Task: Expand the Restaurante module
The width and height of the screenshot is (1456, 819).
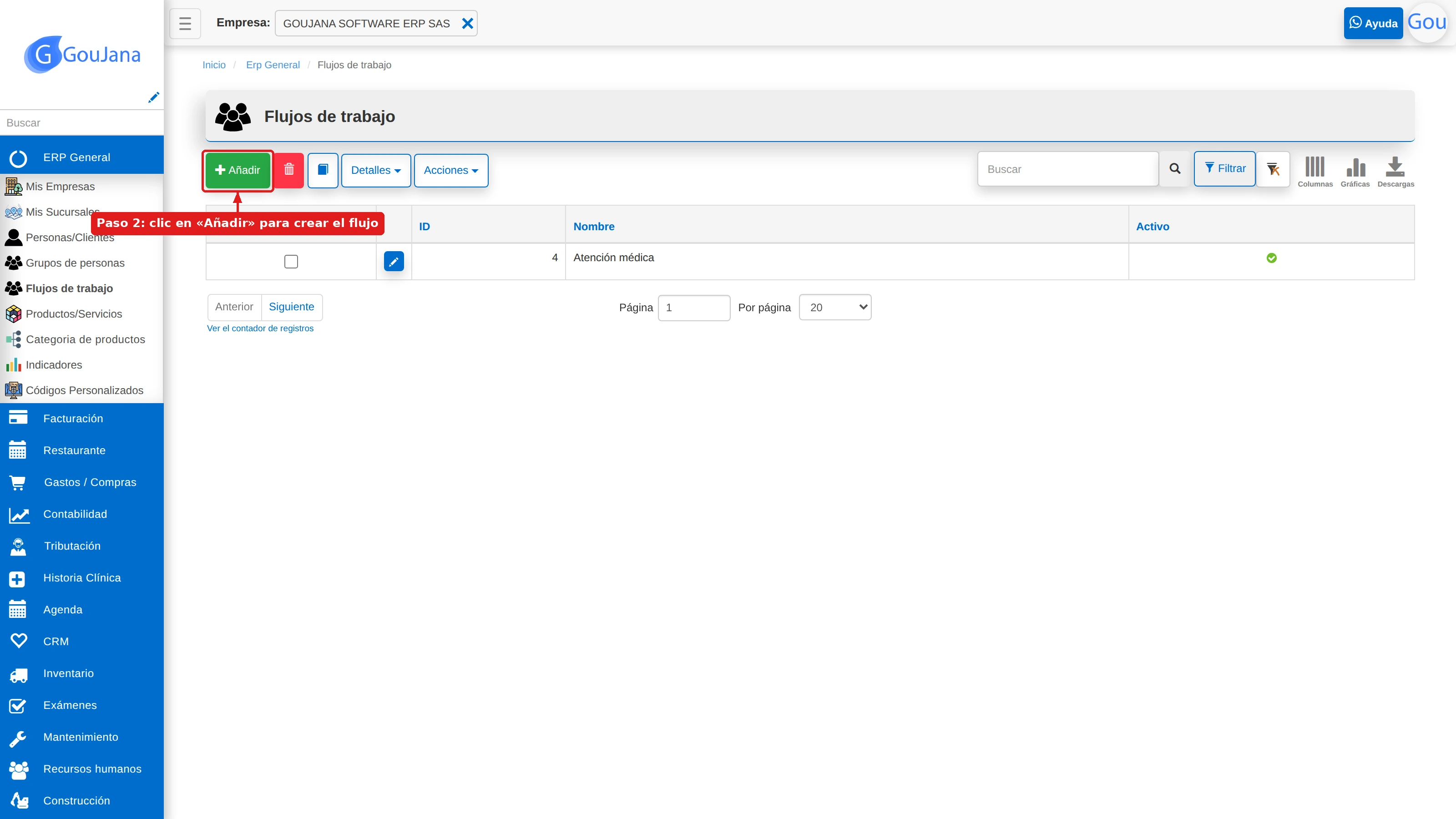Action: click(82, 450)
